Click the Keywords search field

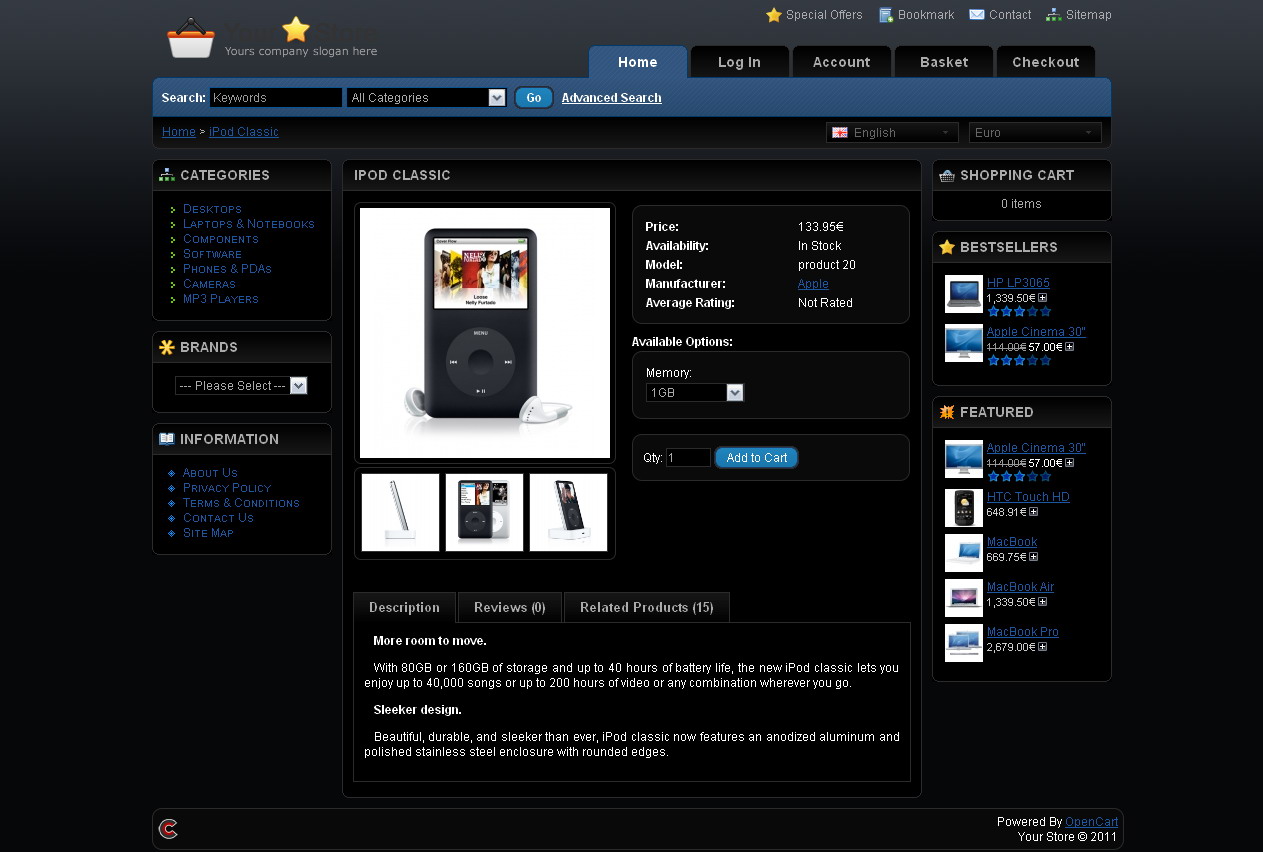pos(276,97)
